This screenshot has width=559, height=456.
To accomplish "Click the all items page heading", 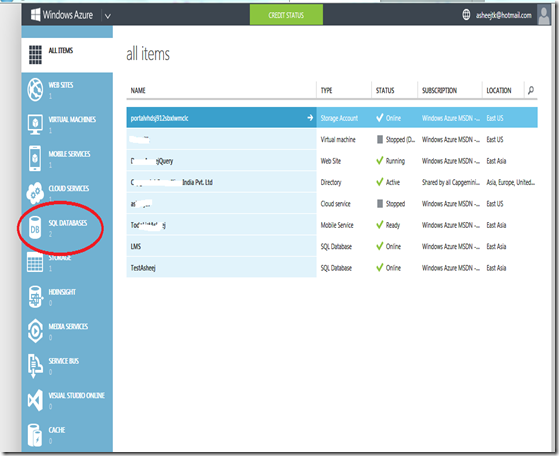I will click(148, 54).
